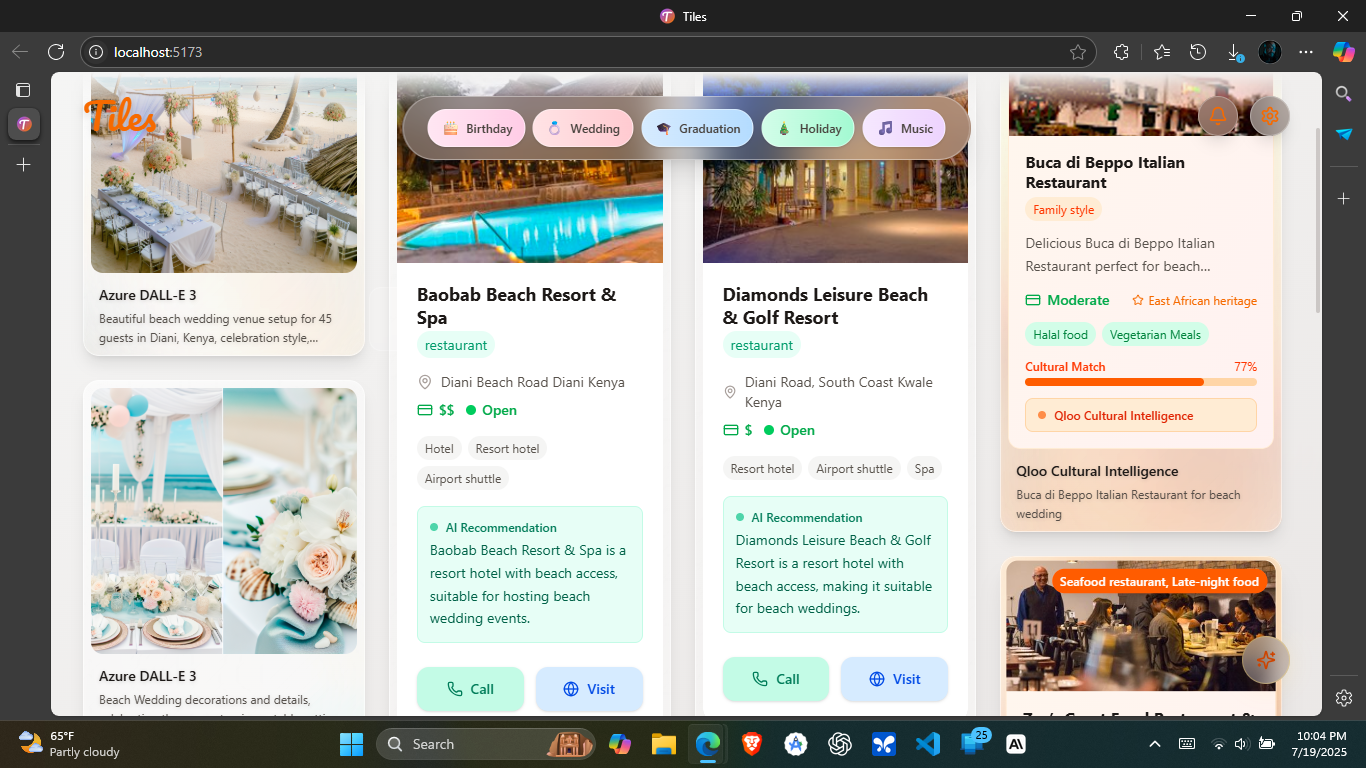This screenshot has width=1366, height=768.
Task: Click the Baobab Beach Resort & Spa title
Action: 516,306
